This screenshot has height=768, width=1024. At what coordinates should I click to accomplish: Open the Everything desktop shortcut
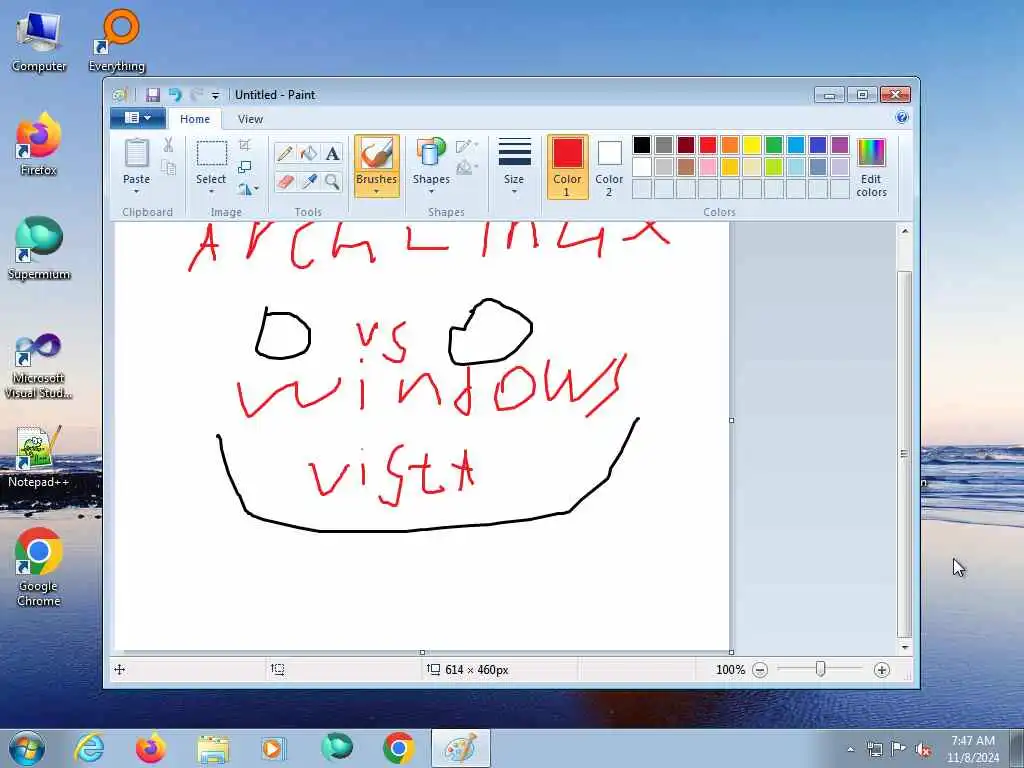(117, 40)
